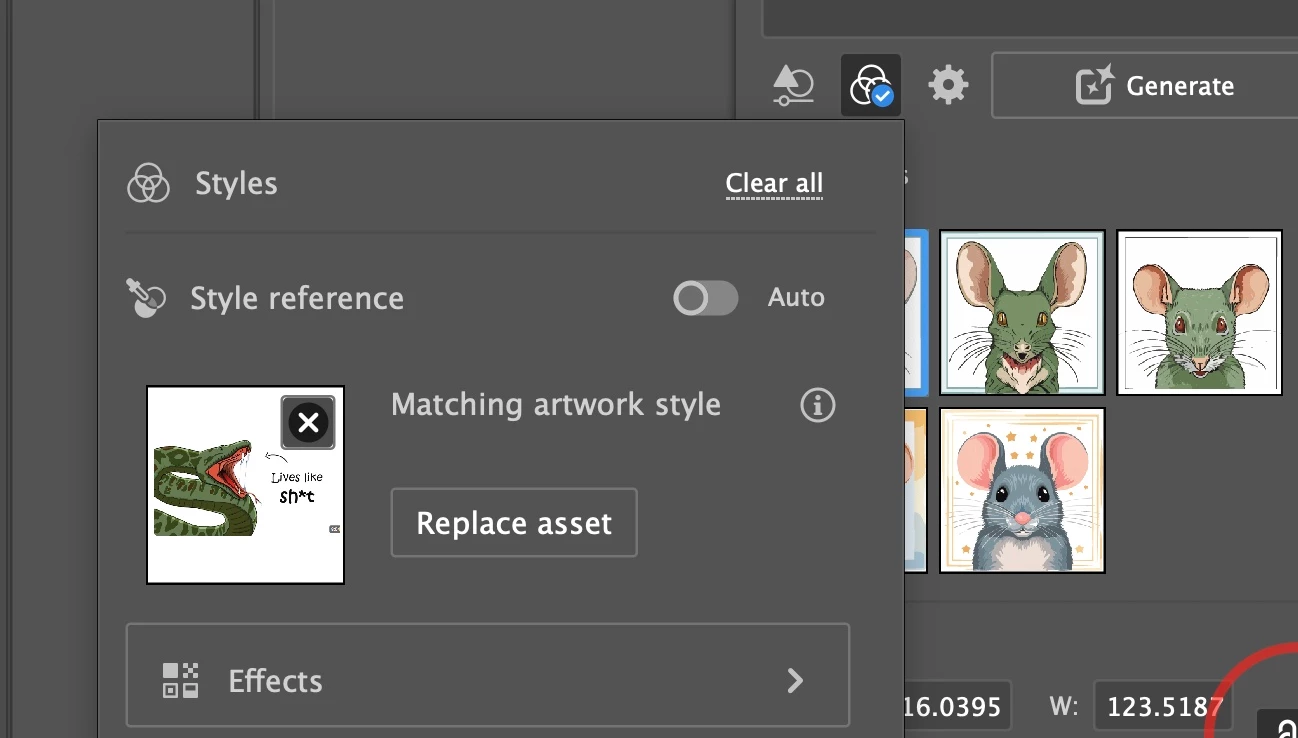Toggle the Style reference Auto switch
Image resolution: width=1298 pixels, height=738 pixels.
[x=706, y=298]
